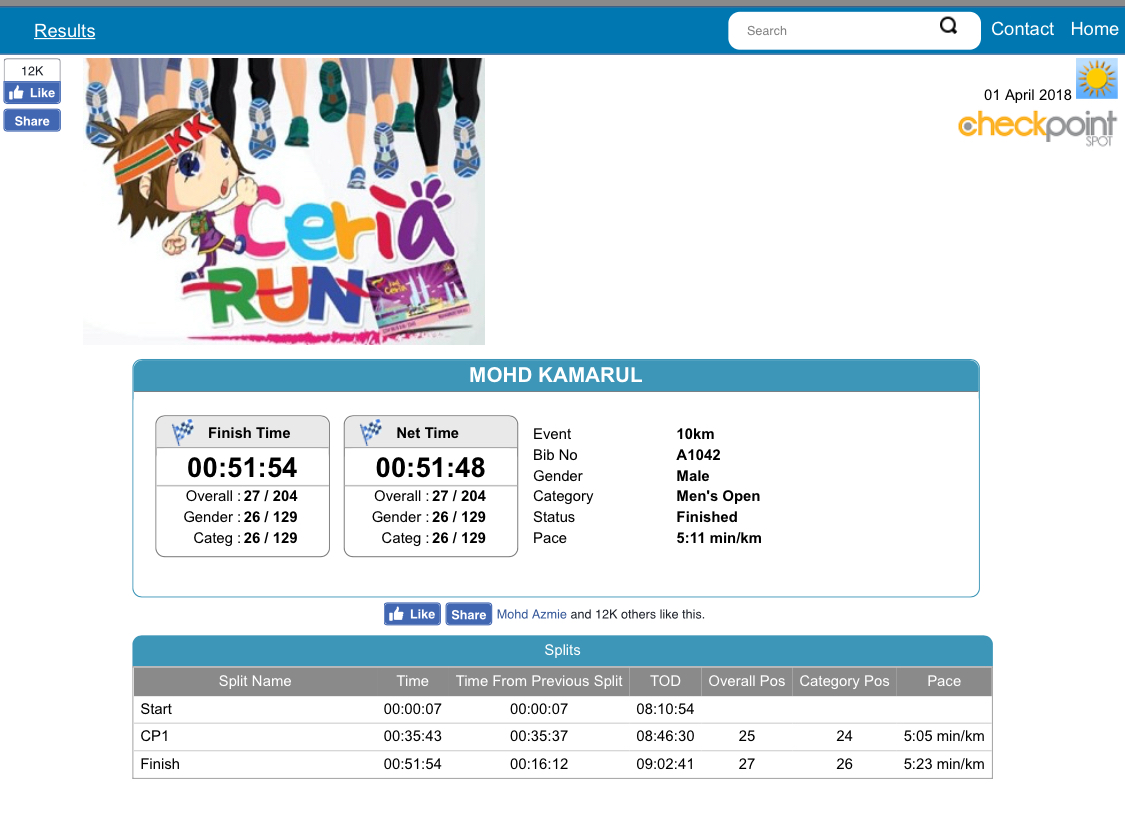Image resolution: width=1125 pixels, height=826 pixels.
Task: Click the sun weather icon
Action: [1096, 78]
